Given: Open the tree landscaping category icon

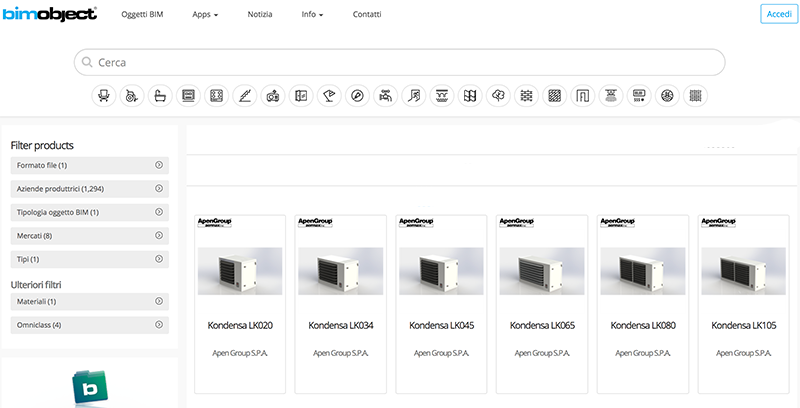Looking at the screenshot, I should point(498,96).
